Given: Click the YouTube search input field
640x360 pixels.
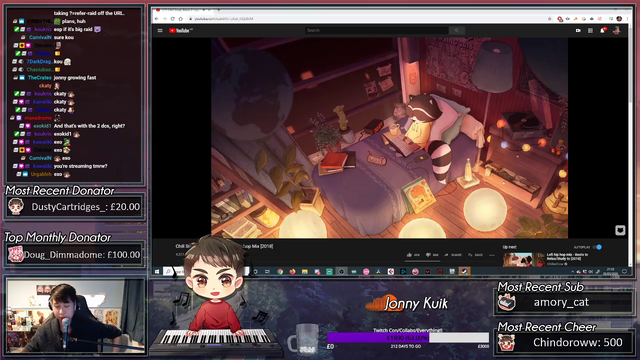Looking at the screenshot, I should [377, 30].
